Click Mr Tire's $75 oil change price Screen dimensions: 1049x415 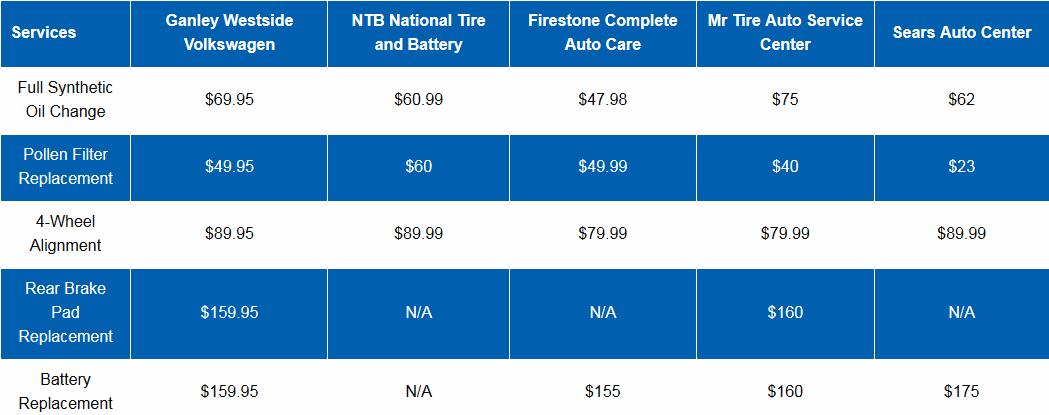(785, 100)
